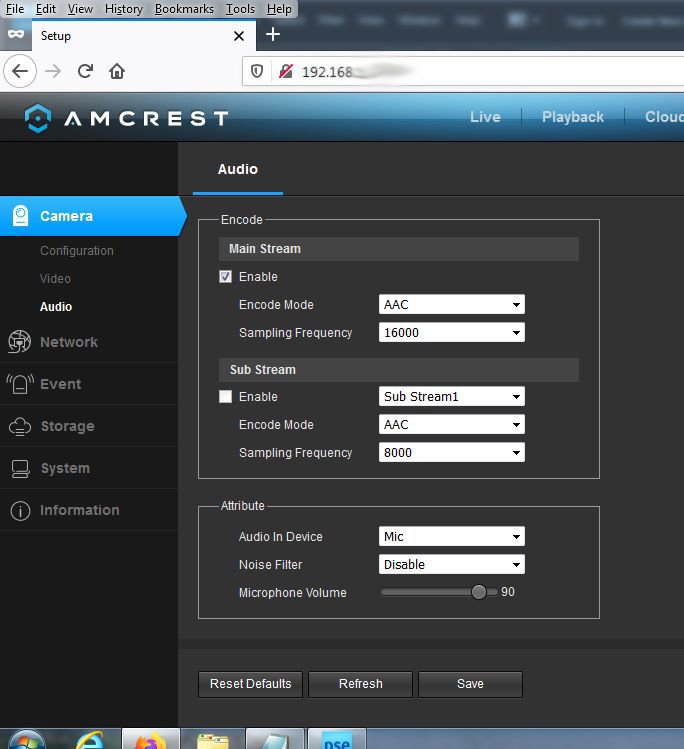The width and height of the screenshot is (684, 749).
Task: Open a new browser tab with plus
Action: (273, 34)
